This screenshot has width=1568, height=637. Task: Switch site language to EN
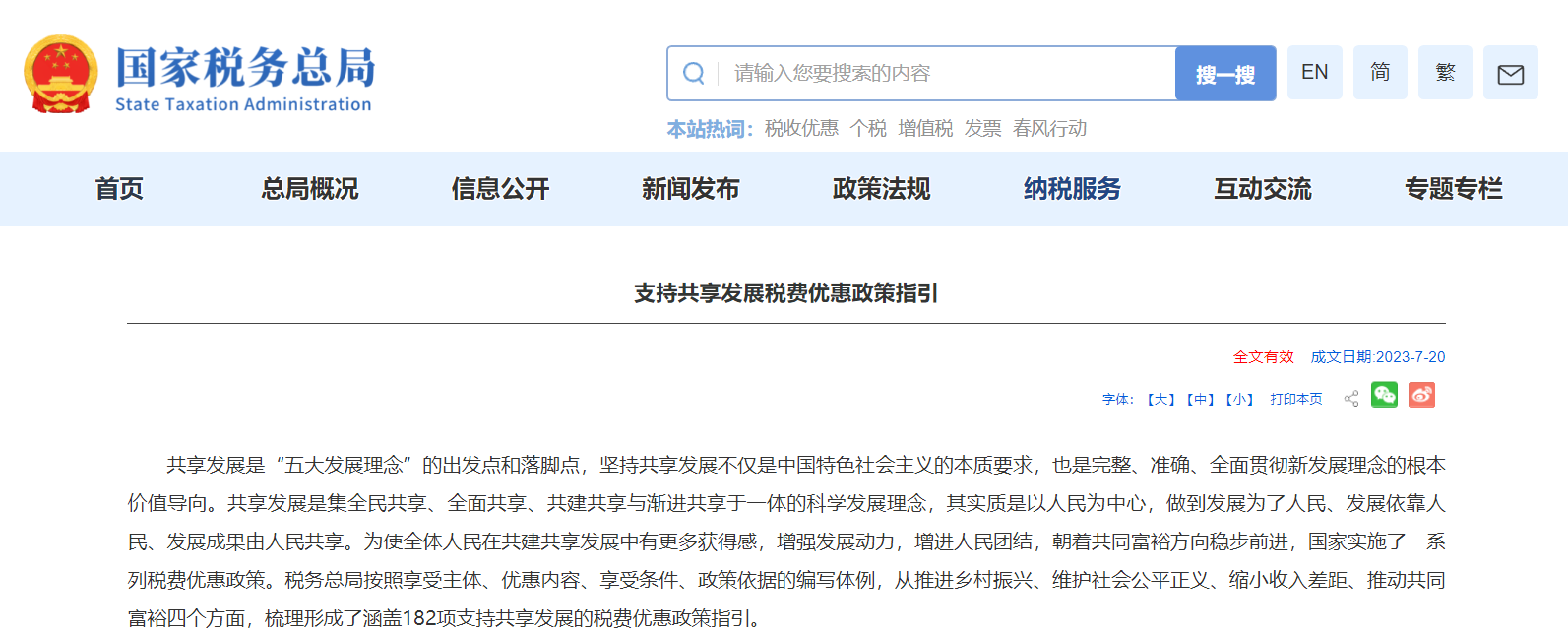[x=1314, y=73]
